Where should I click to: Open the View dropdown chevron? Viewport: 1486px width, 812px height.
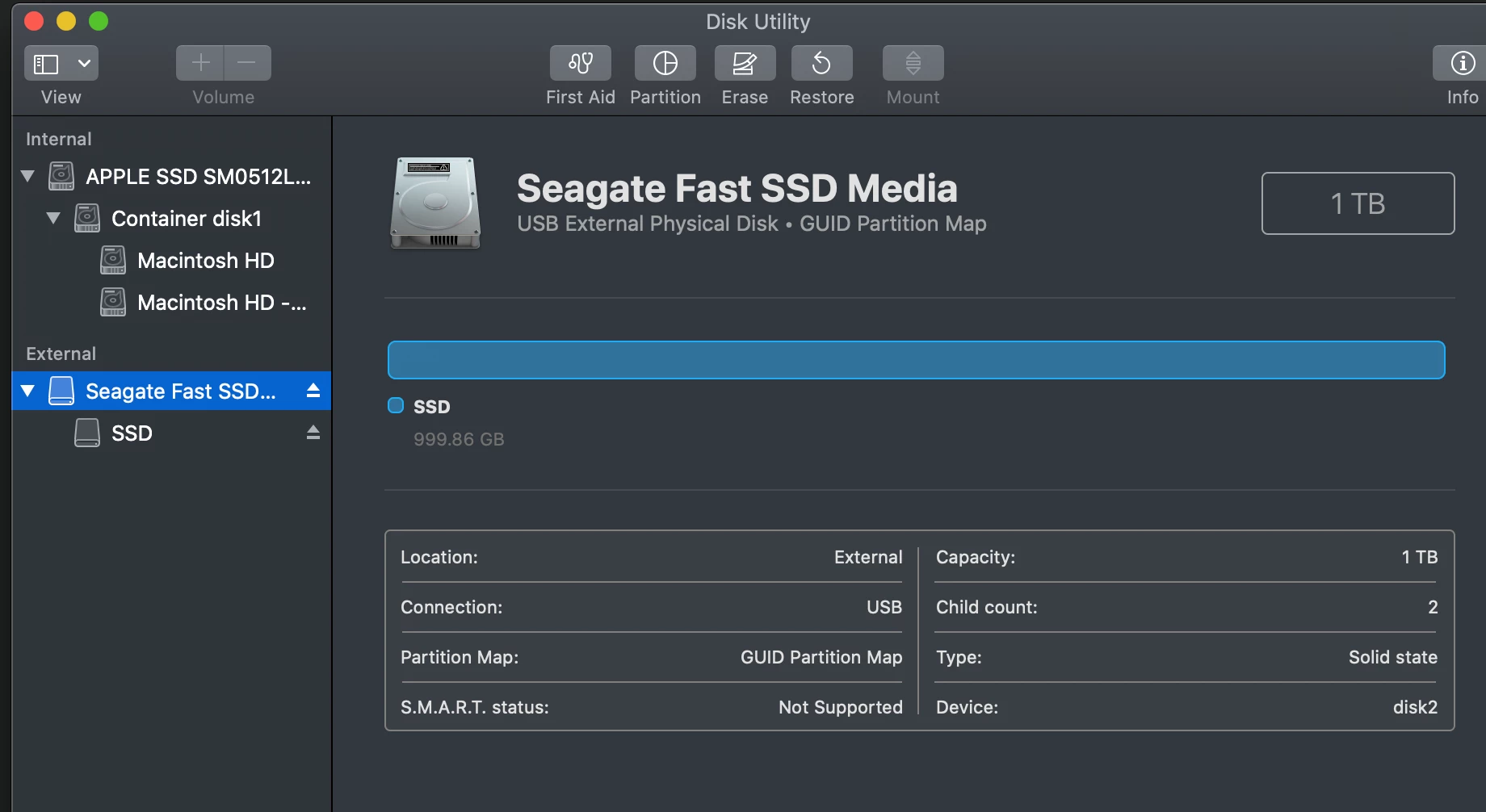pos(84,63)
